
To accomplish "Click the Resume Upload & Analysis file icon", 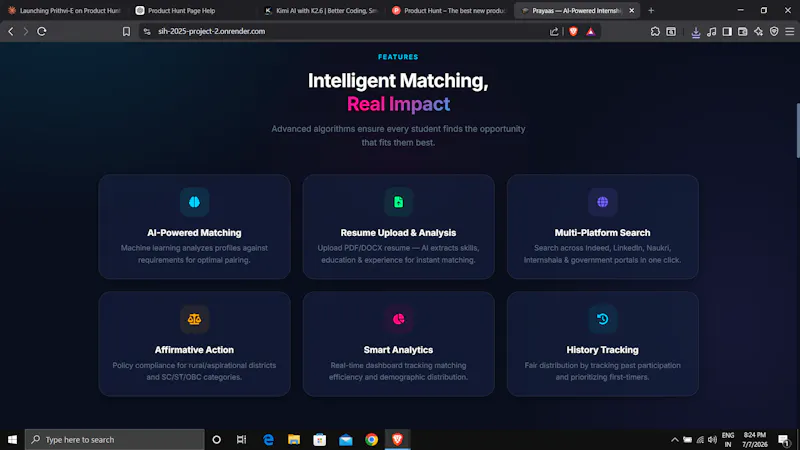I will 398,202.
